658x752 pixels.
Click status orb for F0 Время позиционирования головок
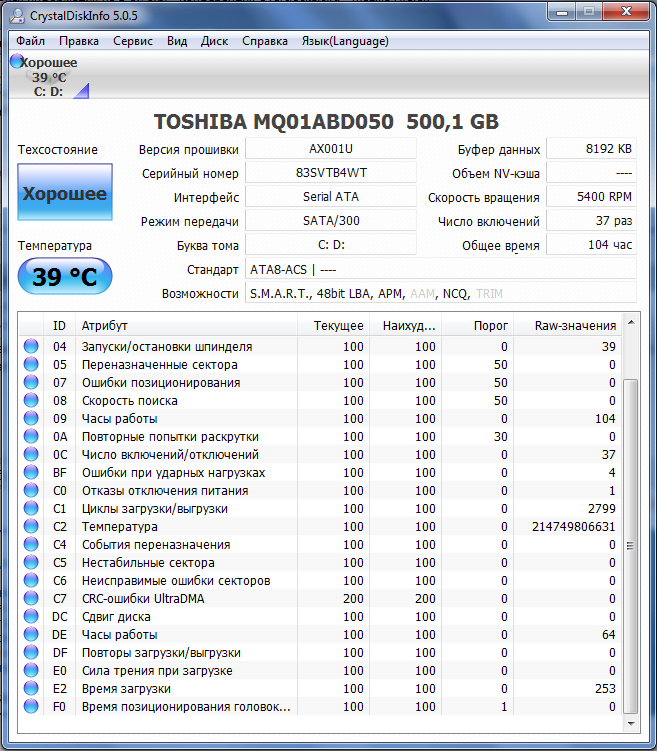tap(31, 706)
